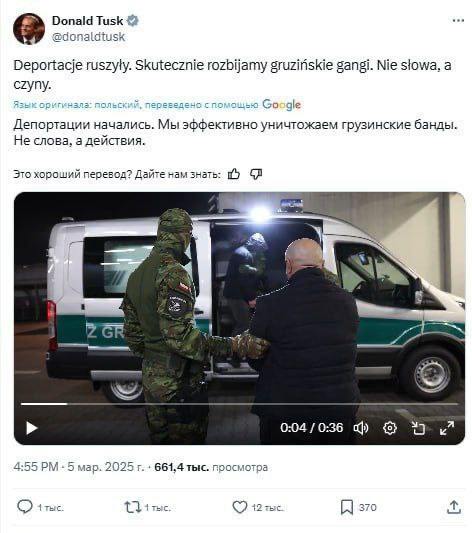Click Donald Tusk's profile avatar
The width and height of the screenshot is (472, 533).
pyautogui.click(x=29, y=29)
